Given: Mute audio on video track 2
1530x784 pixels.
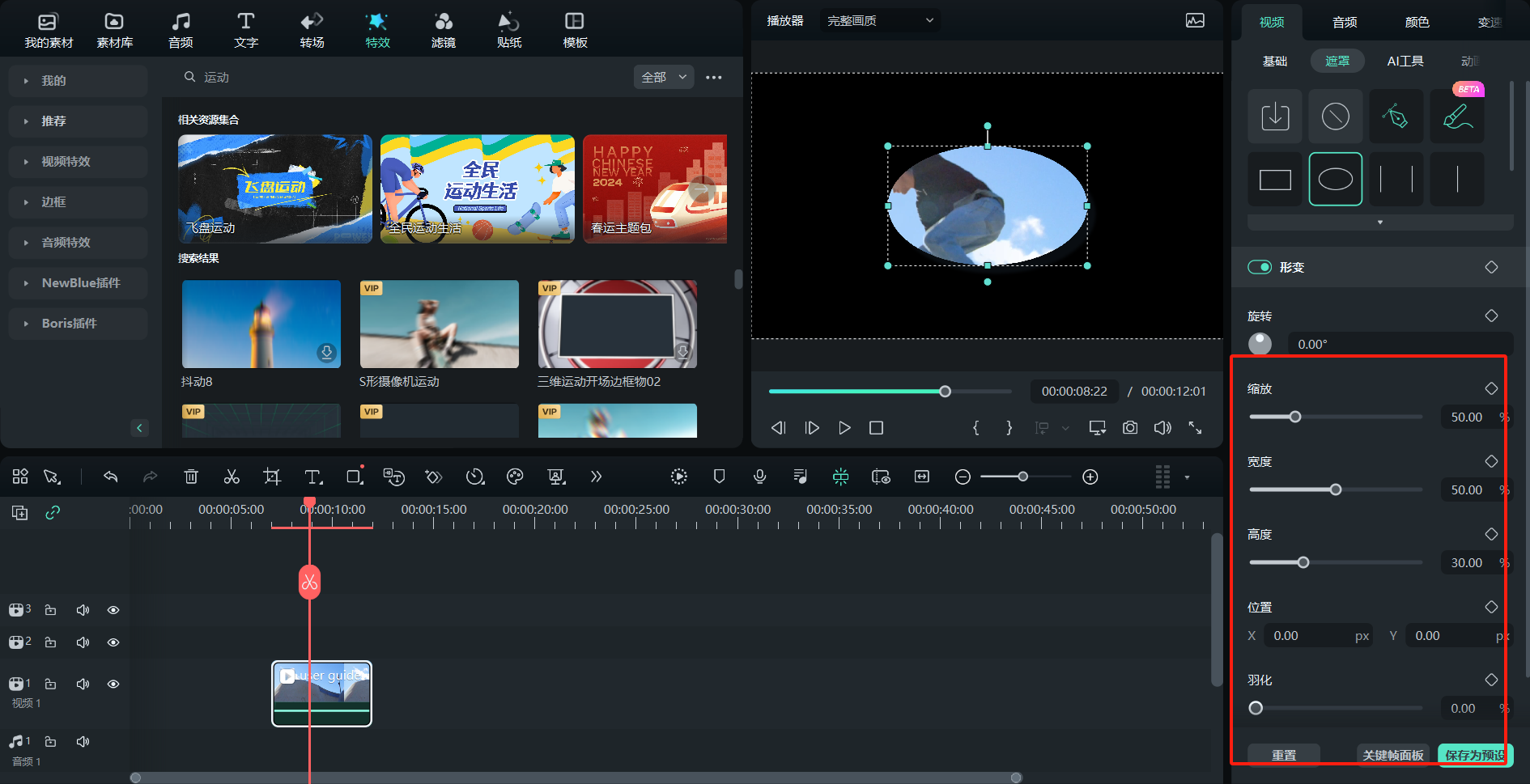Looking at the screenshot, I should click(83, 642).
